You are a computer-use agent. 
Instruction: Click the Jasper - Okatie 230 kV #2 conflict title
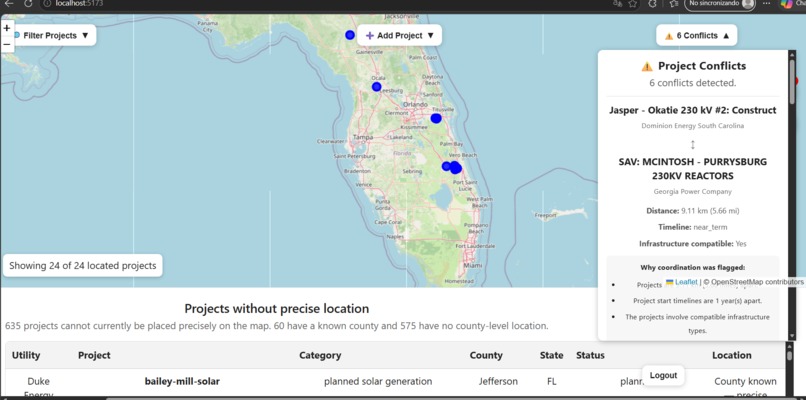[x=692, y=110]
